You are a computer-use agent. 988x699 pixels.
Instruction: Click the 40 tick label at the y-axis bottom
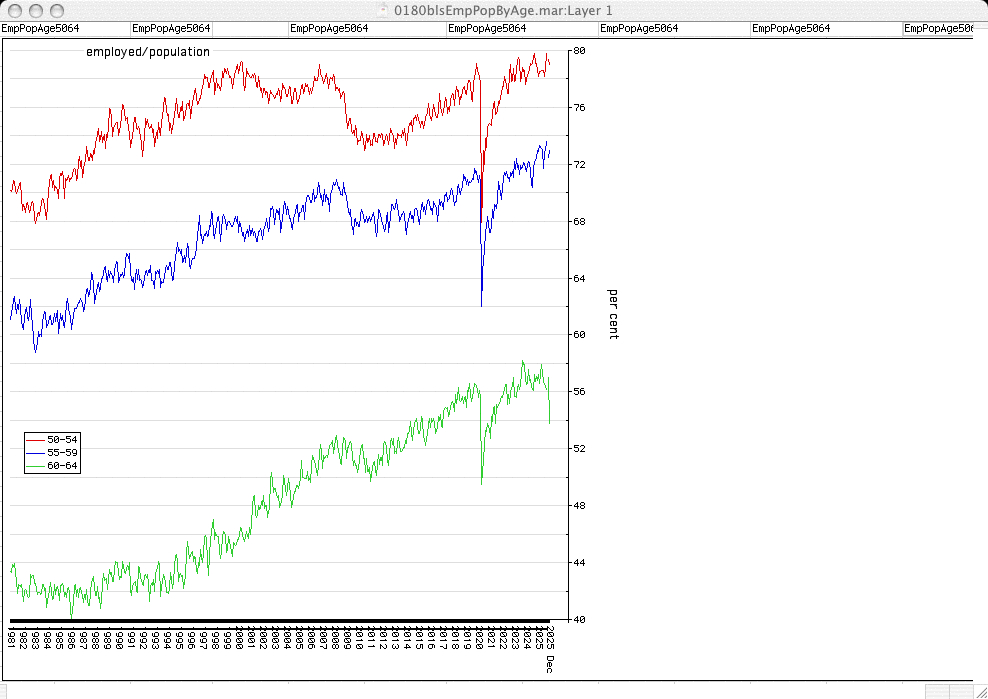click(x=578, y=620)
